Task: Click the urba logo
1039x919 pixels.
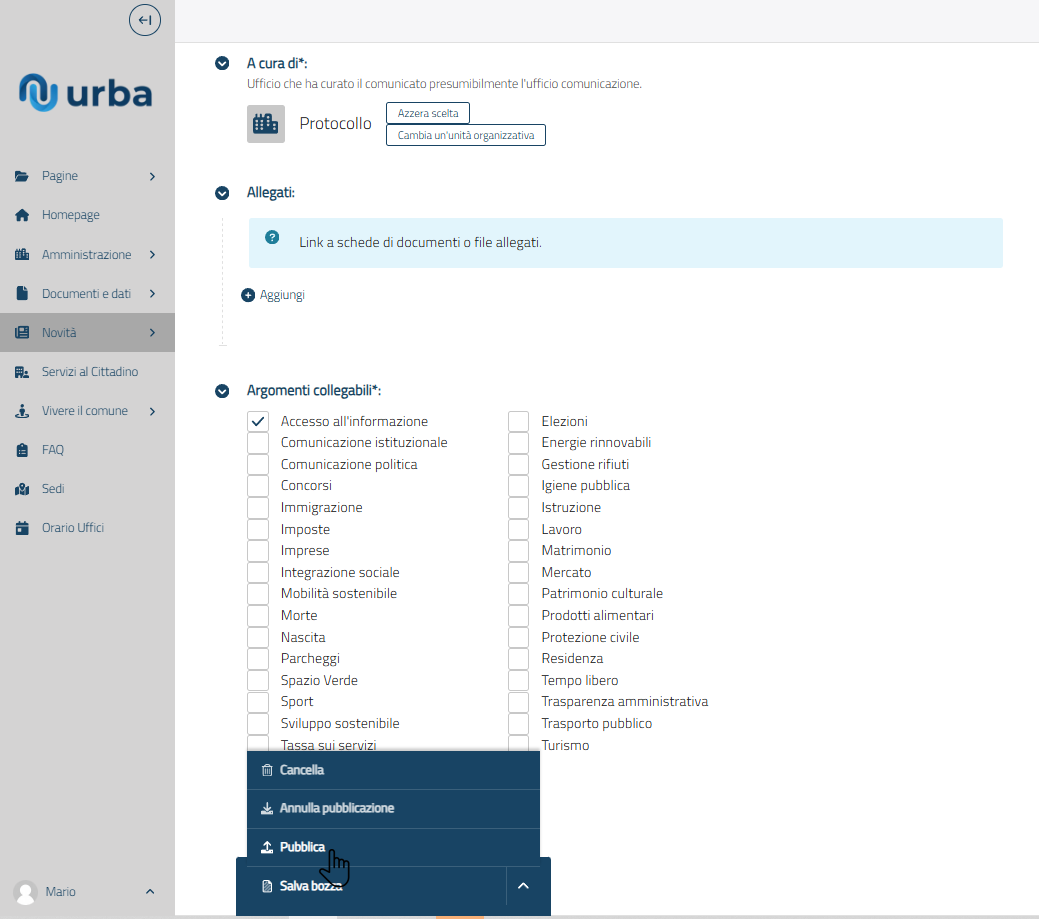Action: coord(86,93)
